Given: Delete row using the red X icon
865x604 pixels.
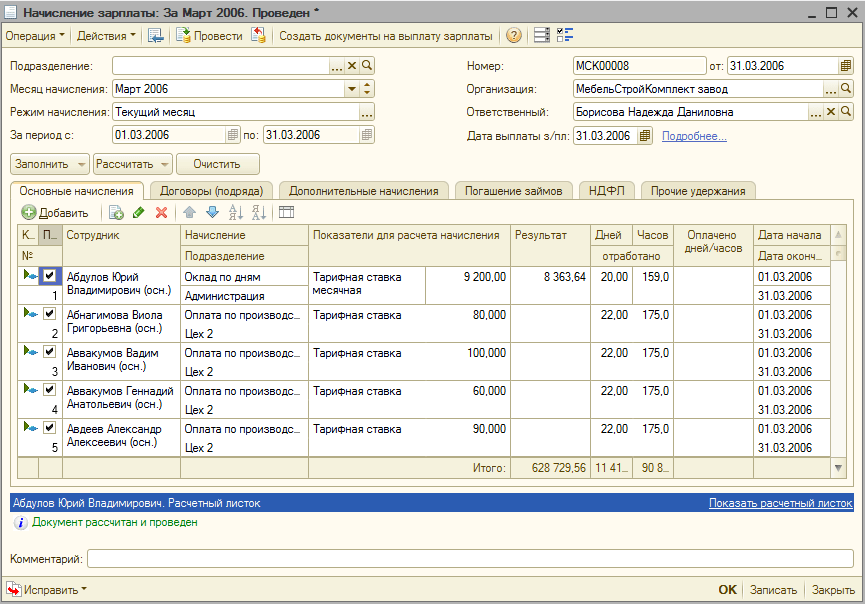Looking at the screenshot, I should point(161,212).
